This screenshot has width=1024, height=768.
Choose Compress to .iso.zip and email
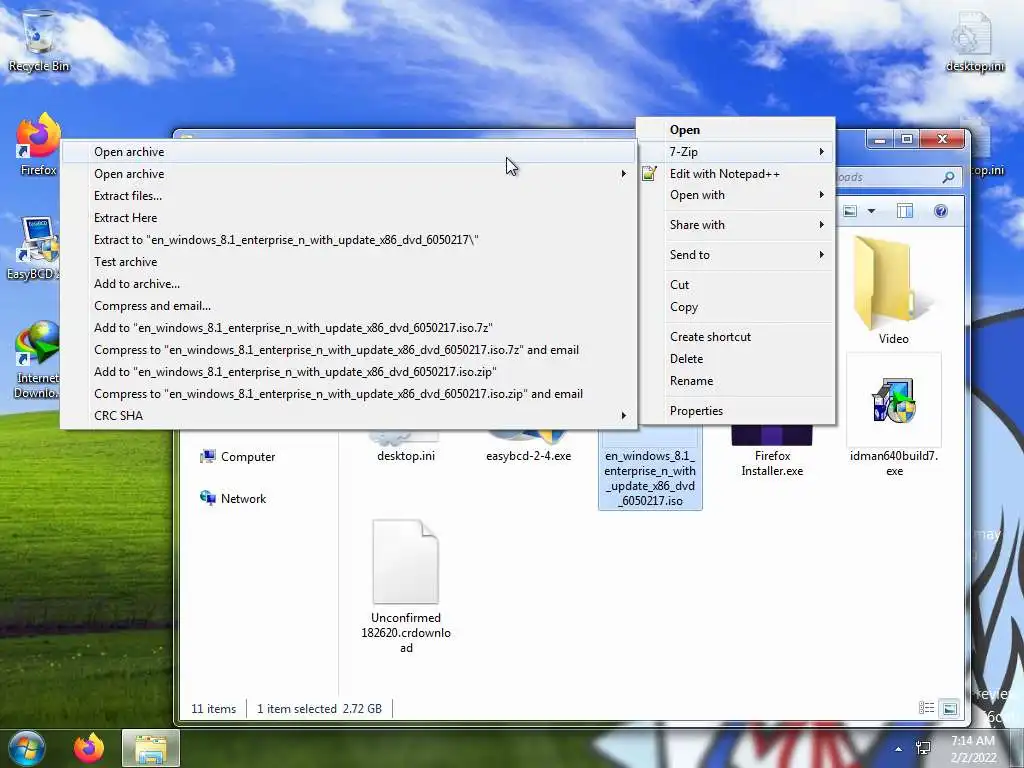click(x=348, y=394)
